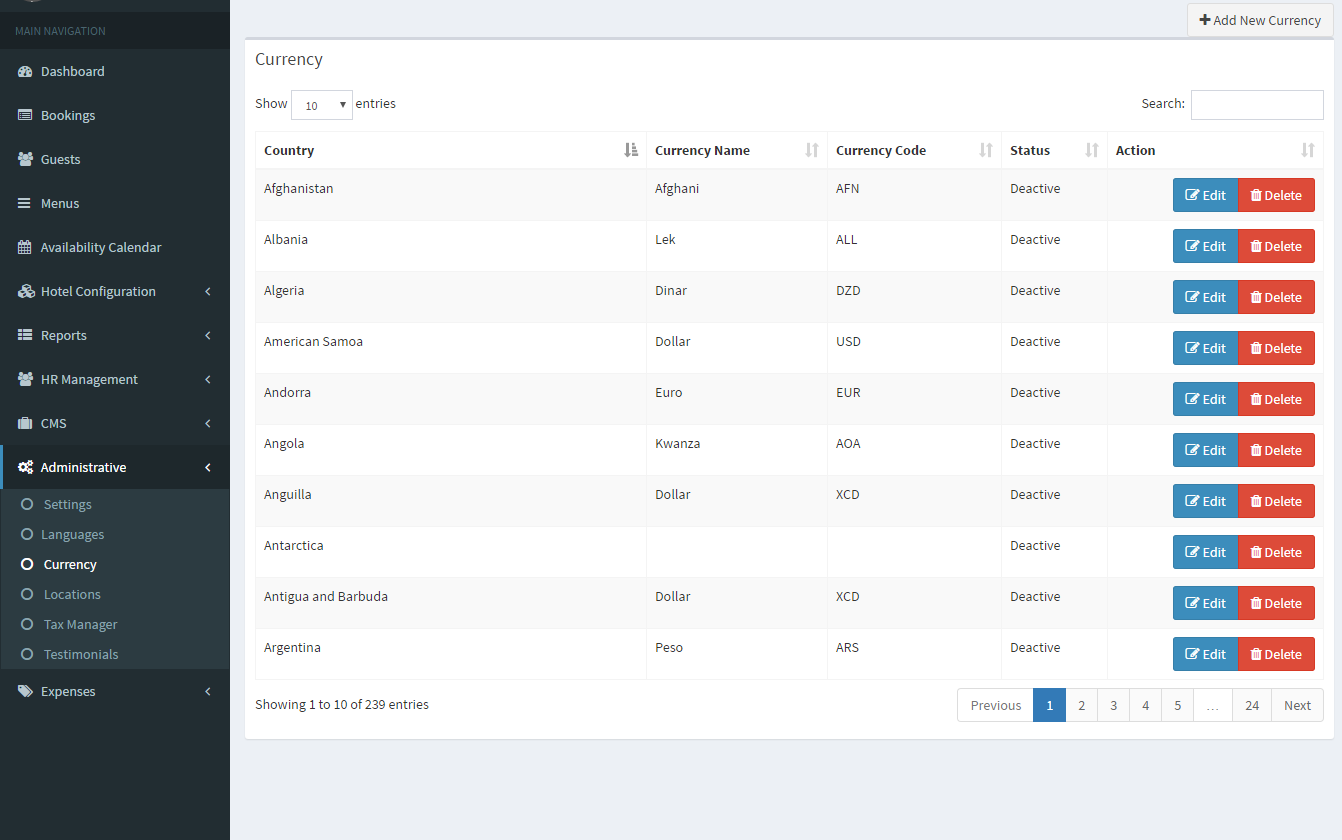Sort table by Country column sort icon
Viewport: 1342px width, 840px height.
[x=631, y=150]
